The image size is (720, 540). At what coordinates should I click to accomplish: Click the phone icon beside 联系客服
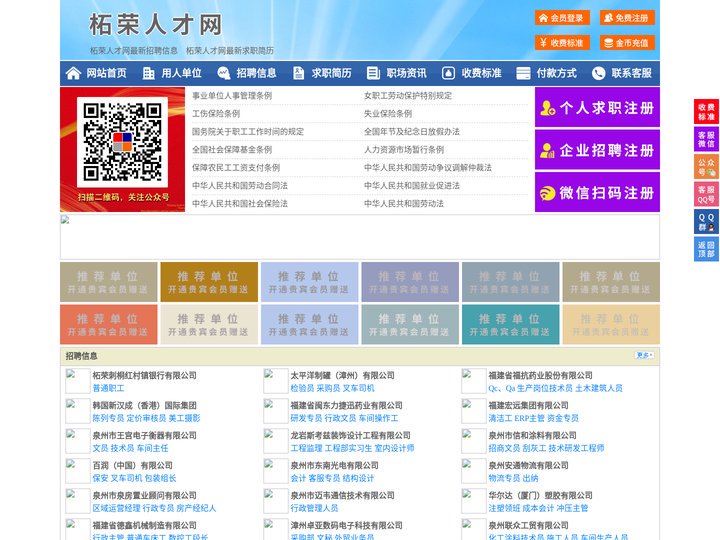click(598, 73)
